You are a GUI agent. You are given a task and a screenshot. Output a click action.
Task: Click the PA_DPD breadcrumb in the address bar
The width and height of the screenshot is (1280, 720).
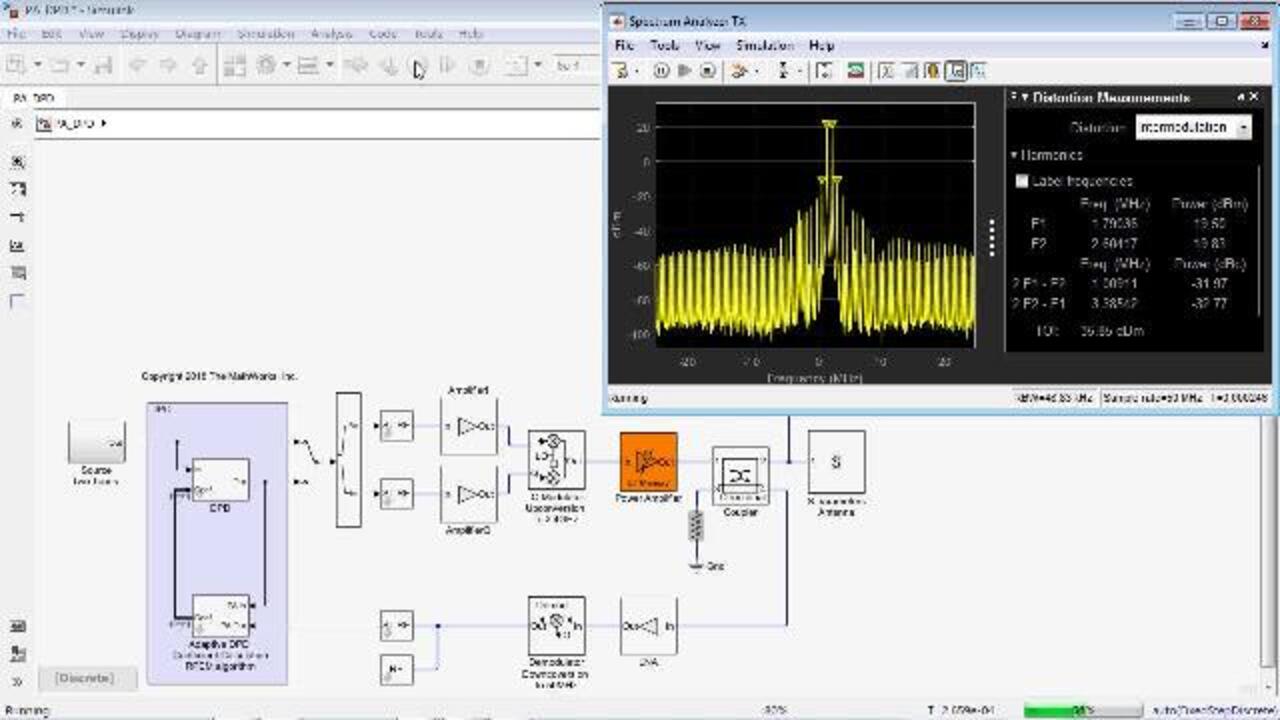tap(75, 124)
